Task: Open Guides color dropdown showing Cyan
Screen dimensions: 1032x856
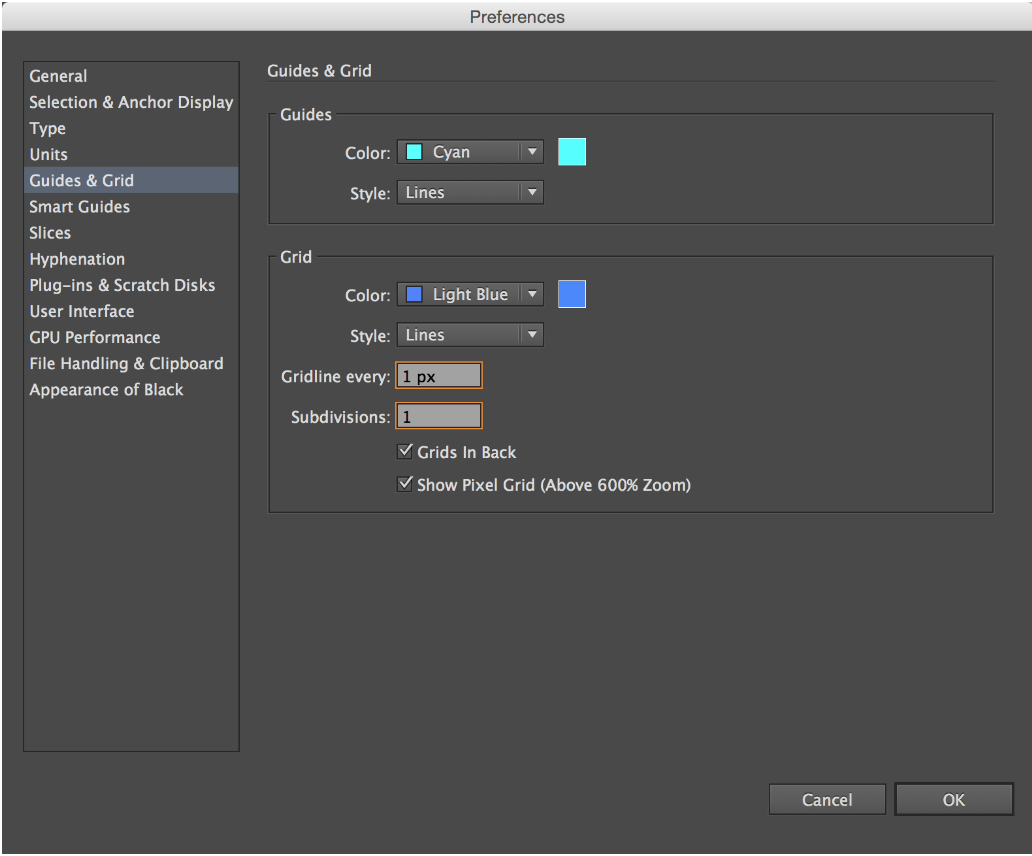Action: [470, 152]
